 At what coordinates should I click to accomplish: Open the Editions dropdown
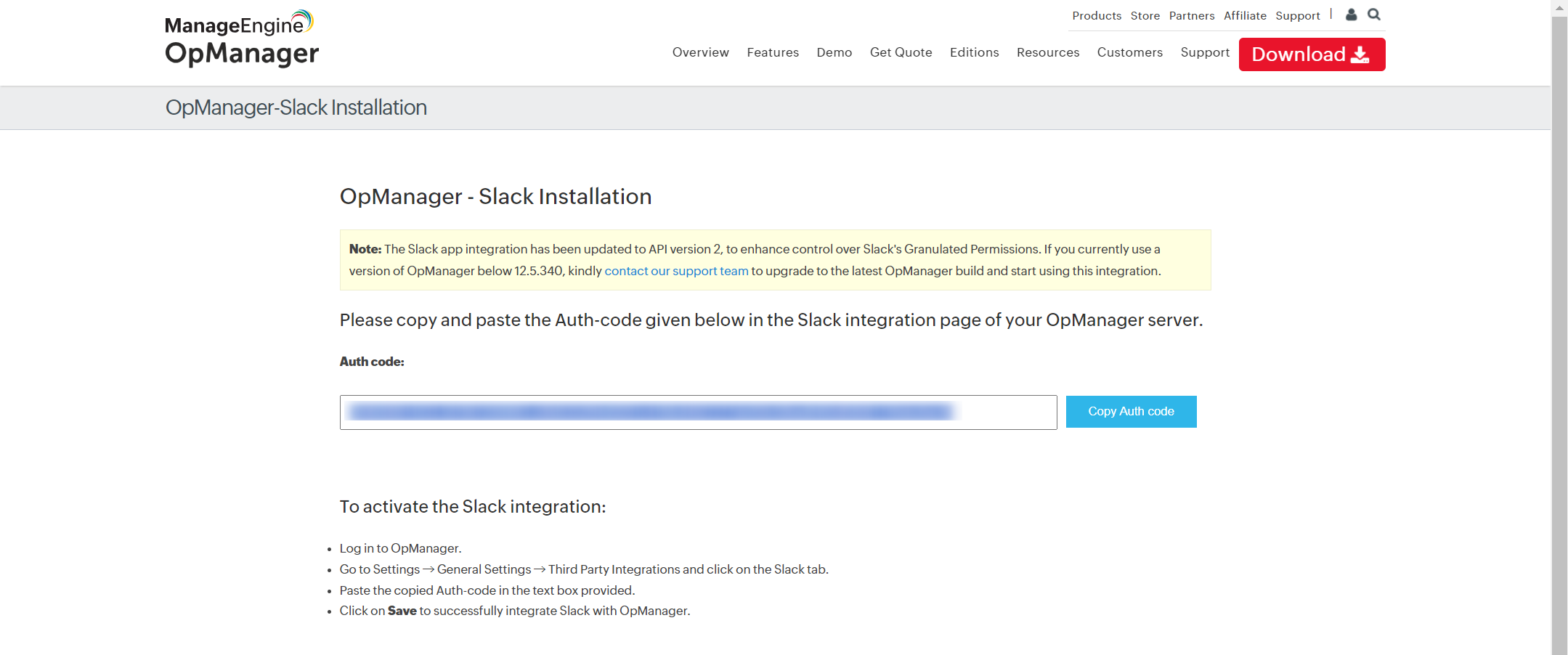(974, 52)
